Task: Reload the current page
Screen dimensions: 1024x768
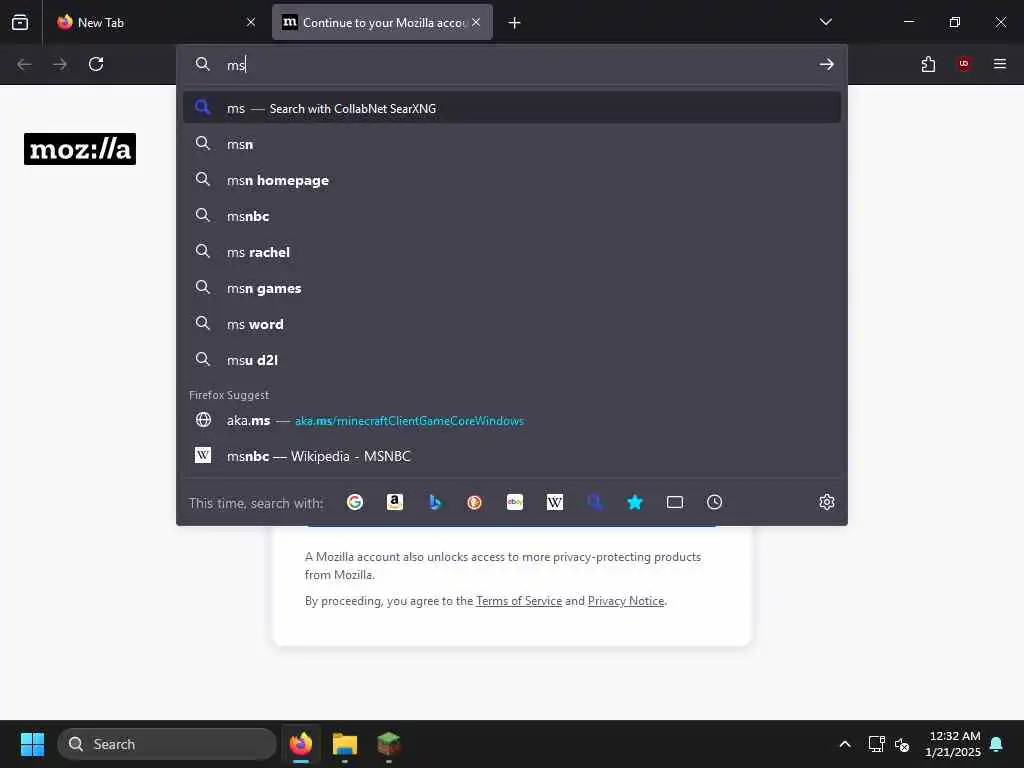Action: coord(96,64)
